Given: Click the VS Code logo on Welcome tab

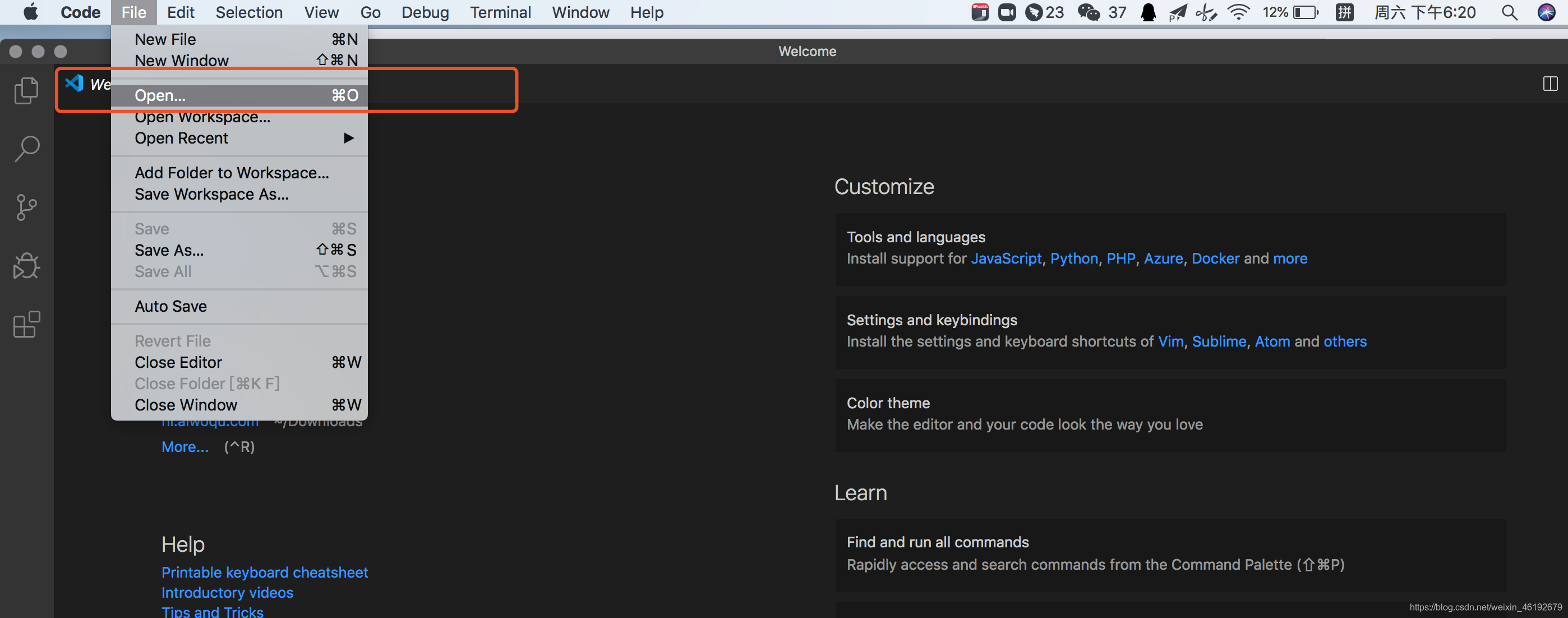Looking at the screenshot, I should pyautogui.click(x=74, y=83).
